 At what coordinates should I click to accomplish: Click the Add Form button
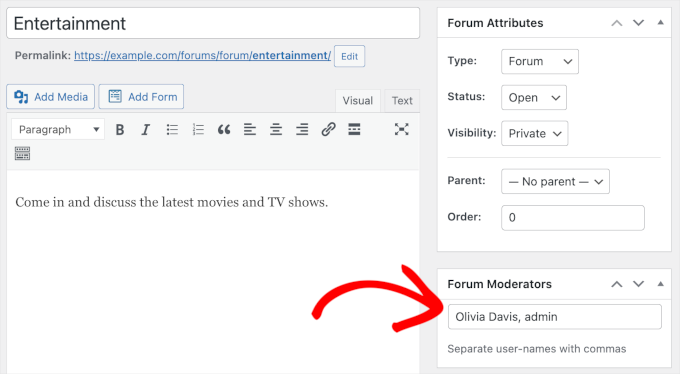point(141,97)
